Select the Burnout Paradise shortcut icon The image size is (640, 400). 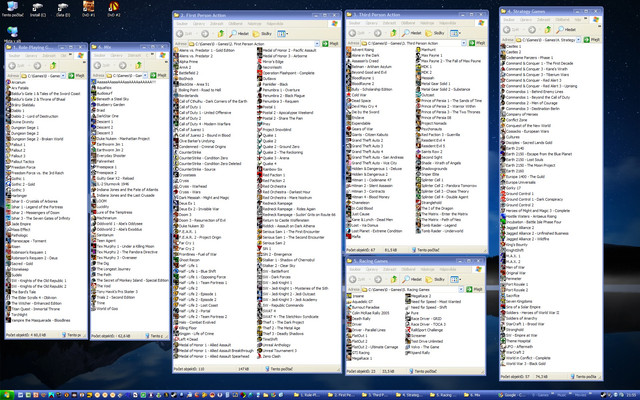(x=349, y=307)
